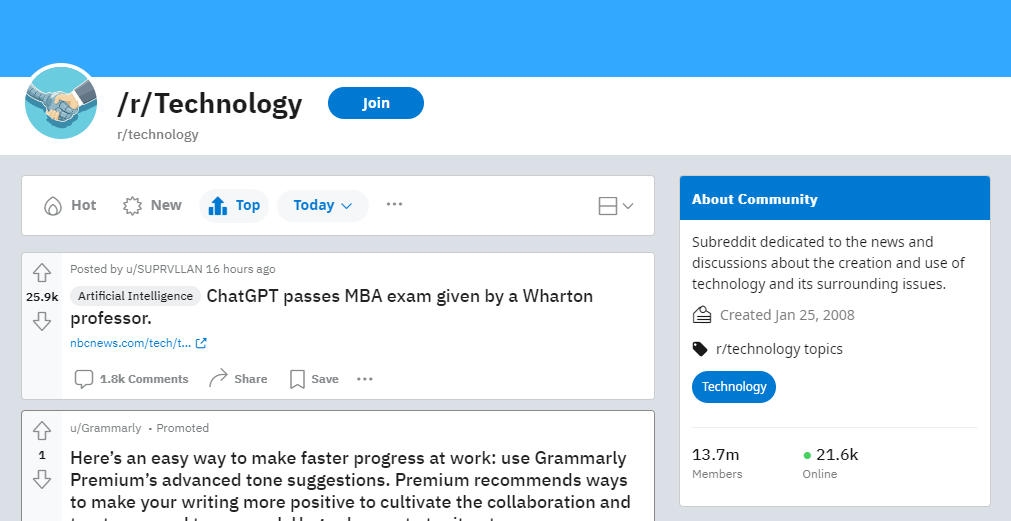
Task: Upvote the ChatGPT MBA exam post
Action: pyautogui.click(x=42, y=273)
